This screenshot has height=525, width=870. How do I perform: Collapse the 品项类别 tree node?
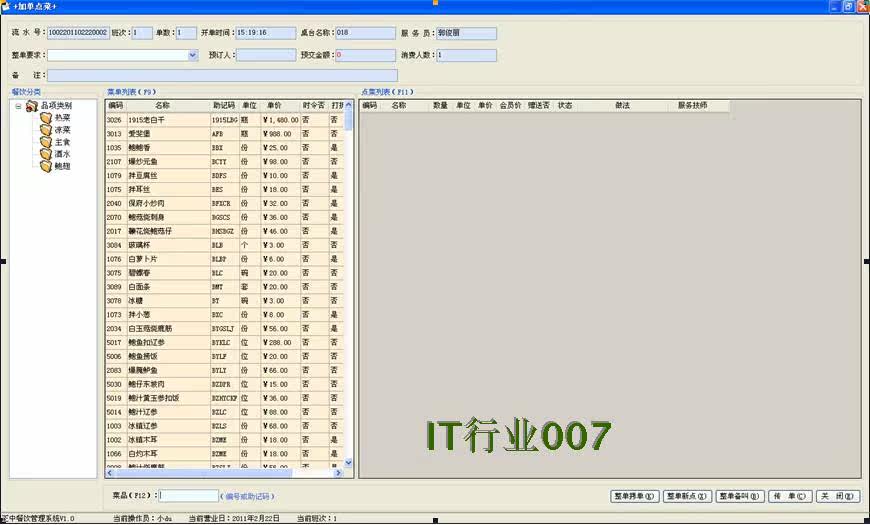18,106
